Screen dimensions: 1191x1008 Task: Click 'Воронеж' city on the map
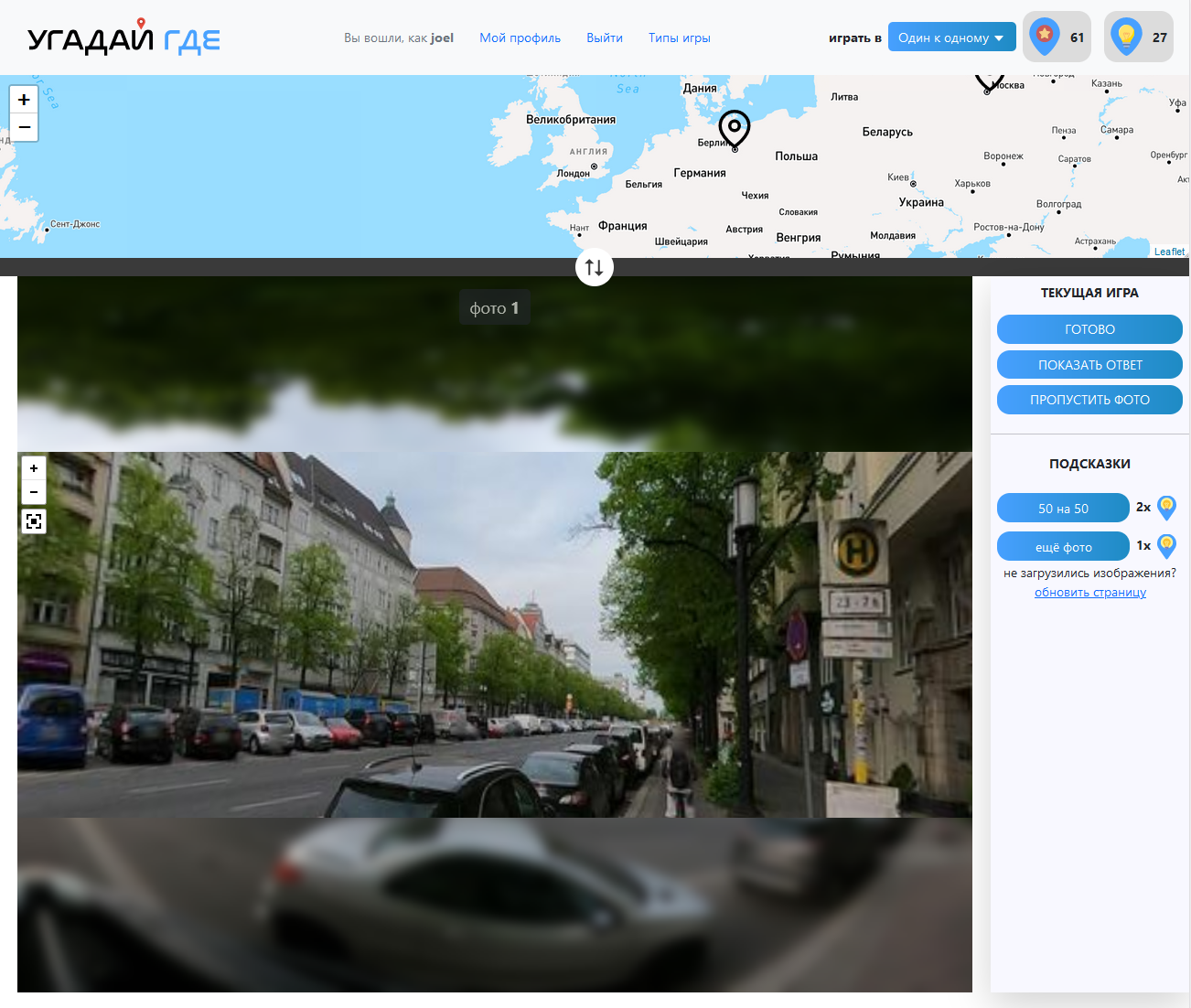[1003, 156]
